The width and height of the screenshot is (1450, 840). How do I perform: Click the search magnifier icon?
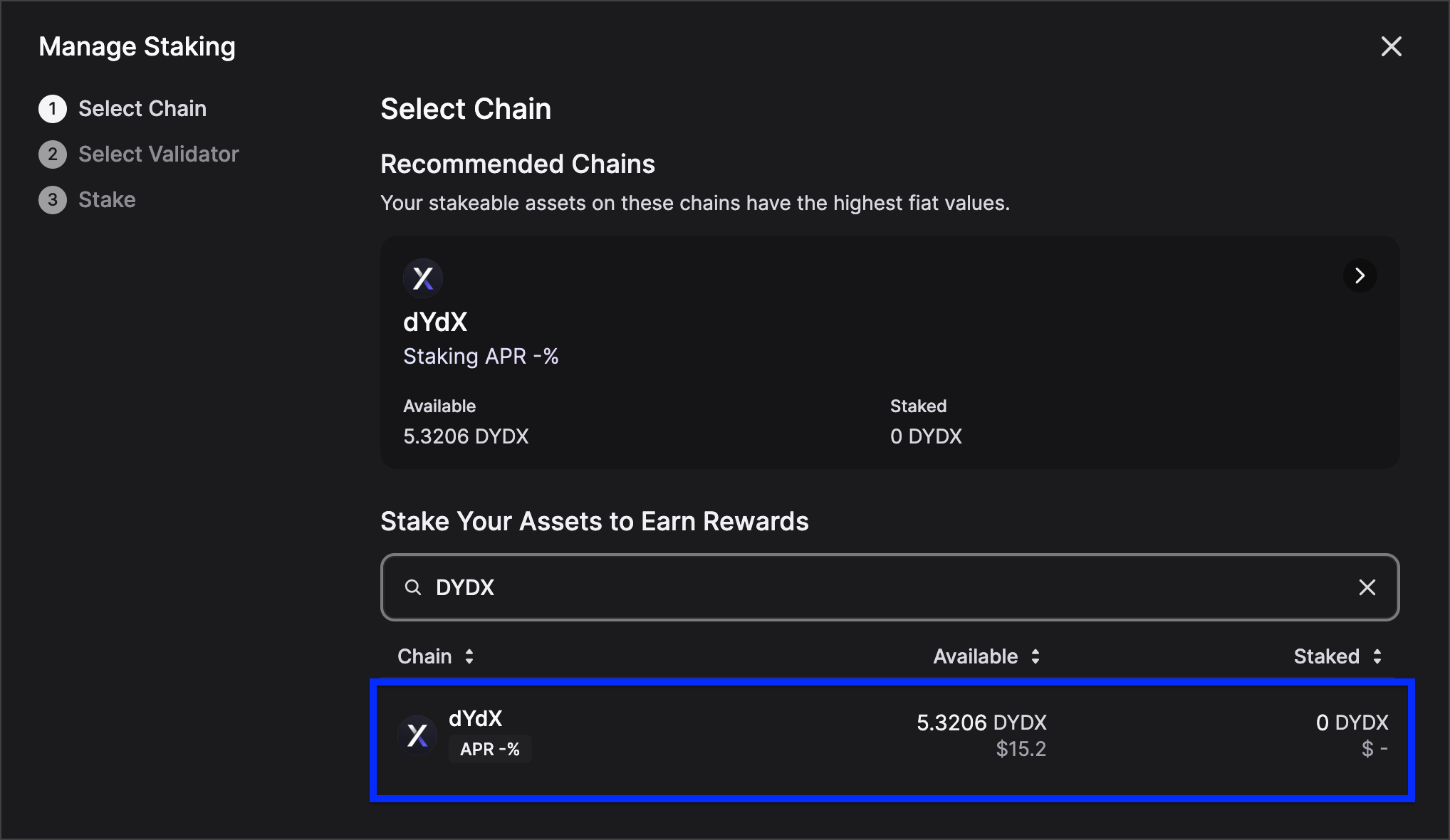pyautogui.click(x=413, y=587)
